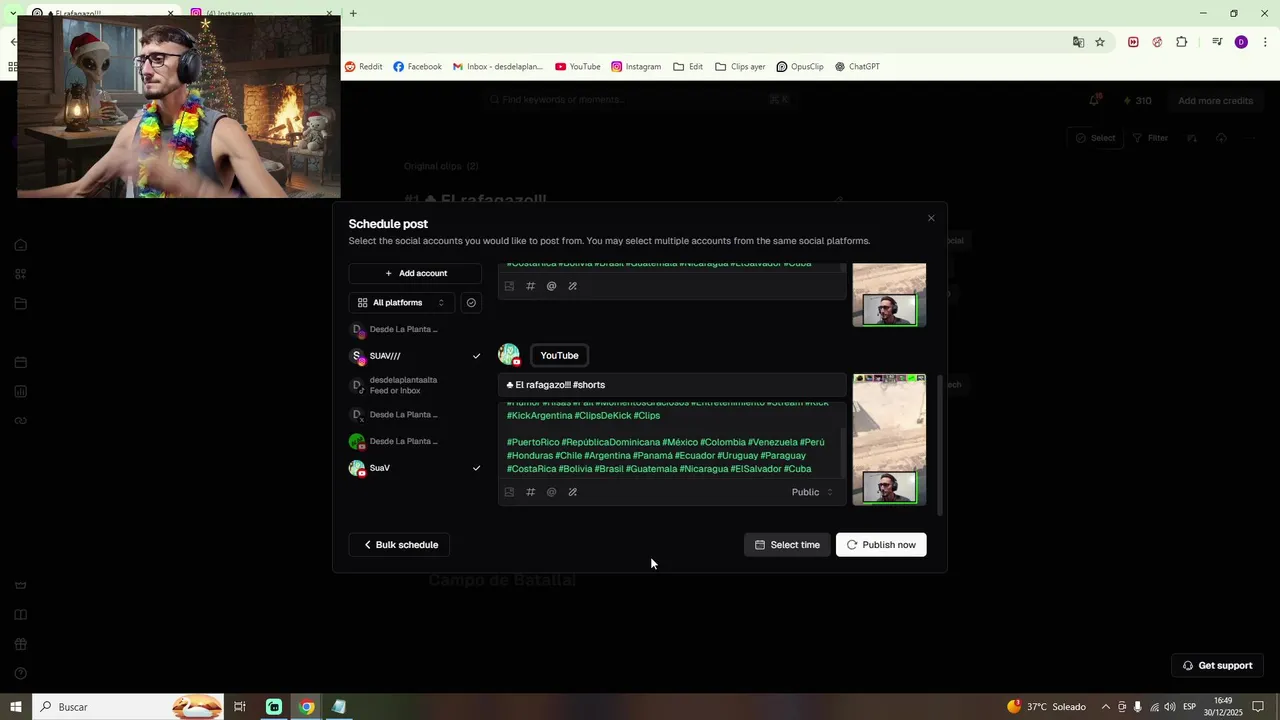The height and width of the screenshot is (720, 1280).
Task: Open Chrome from taskbar
Action: point(307,707)
